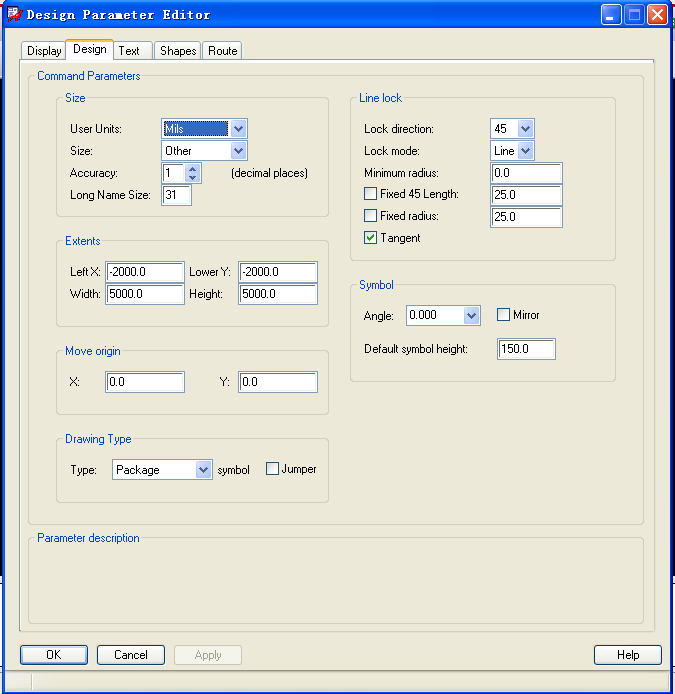Enable the Fixed 45 Length checkbox
The height and width of the screenshot is (694, 675).
[370, 194]
